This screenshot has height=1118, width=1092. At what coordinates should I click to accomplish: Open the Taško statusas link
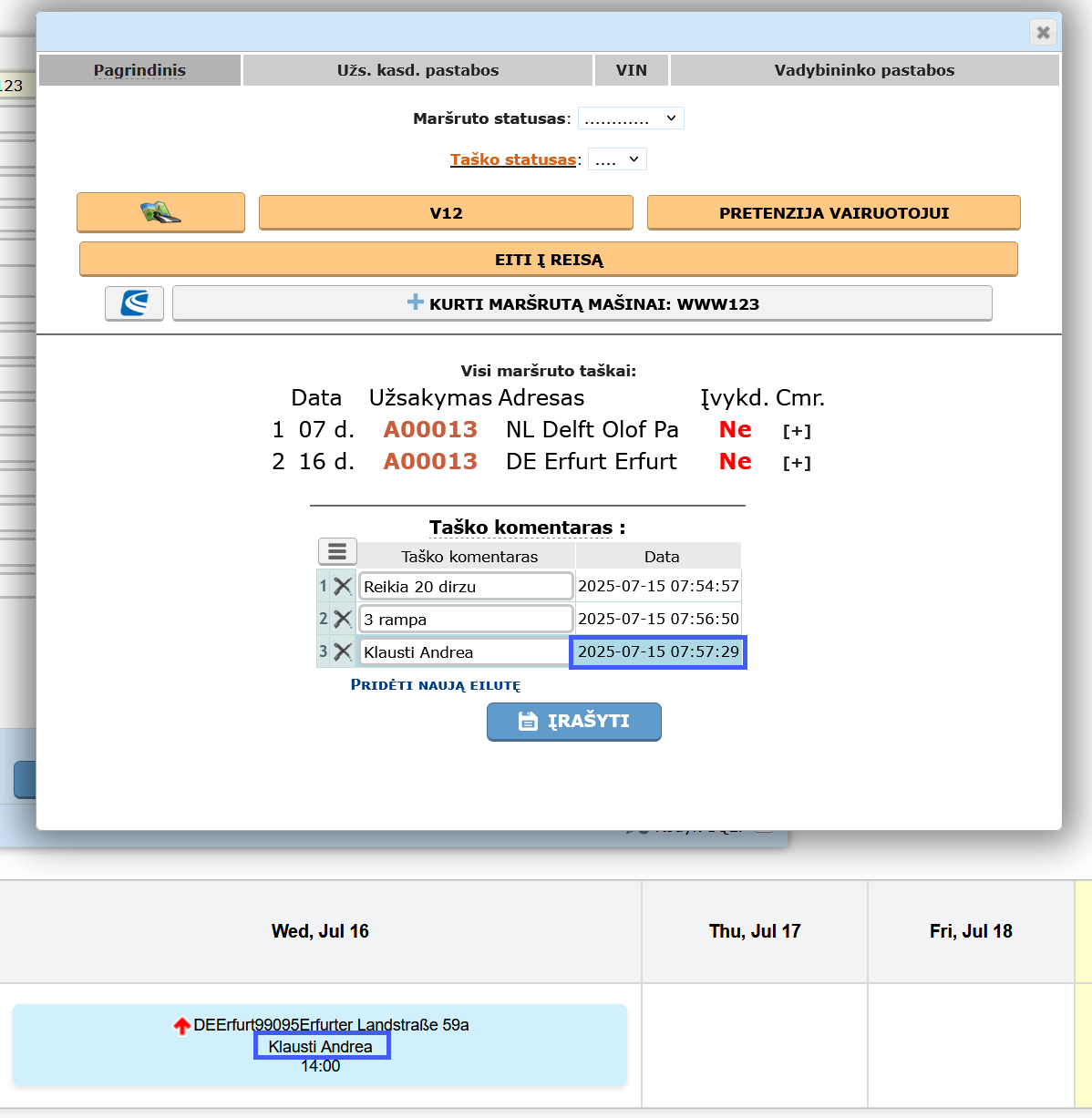click(x=513, y=159)
